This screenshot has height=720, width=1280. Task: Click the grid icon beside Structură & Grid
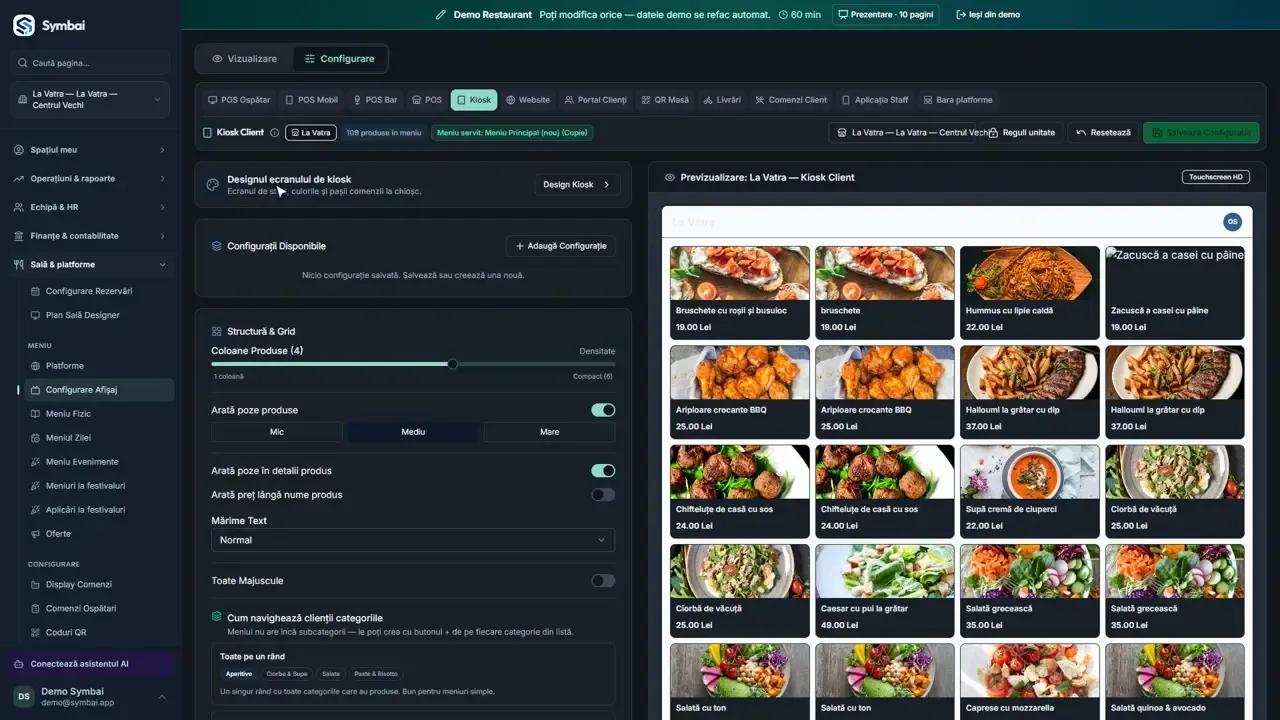point(216,331)
